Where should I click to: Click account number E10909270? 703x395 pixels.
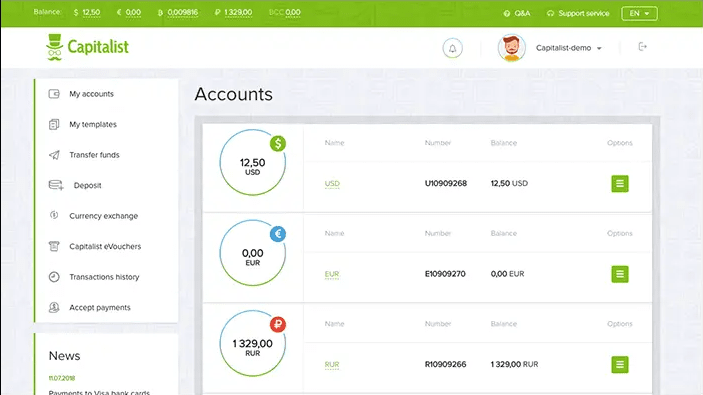click(445, 274)
